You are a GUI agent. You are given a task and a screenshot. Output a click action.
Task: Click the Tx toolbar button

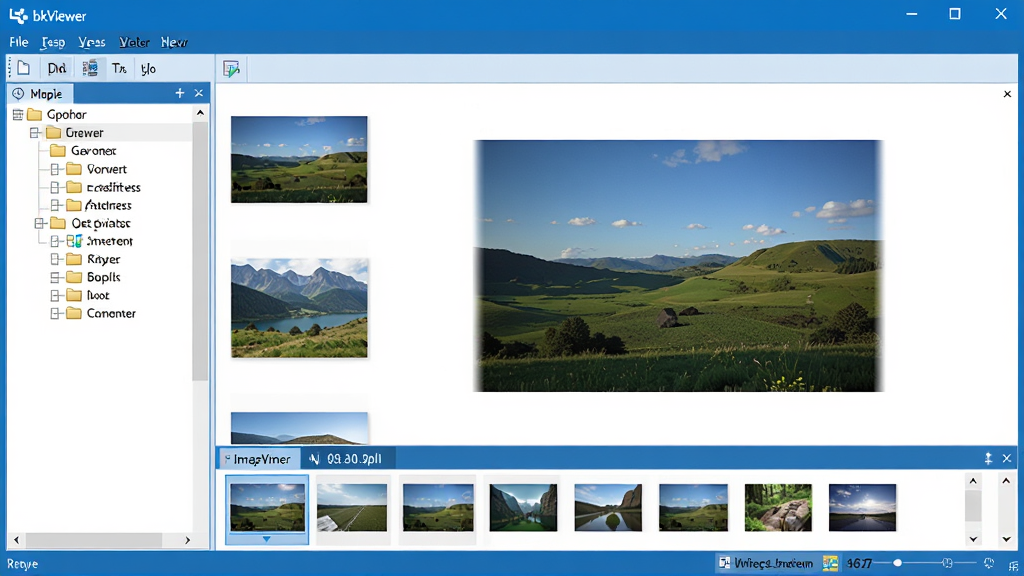(118, 69)
